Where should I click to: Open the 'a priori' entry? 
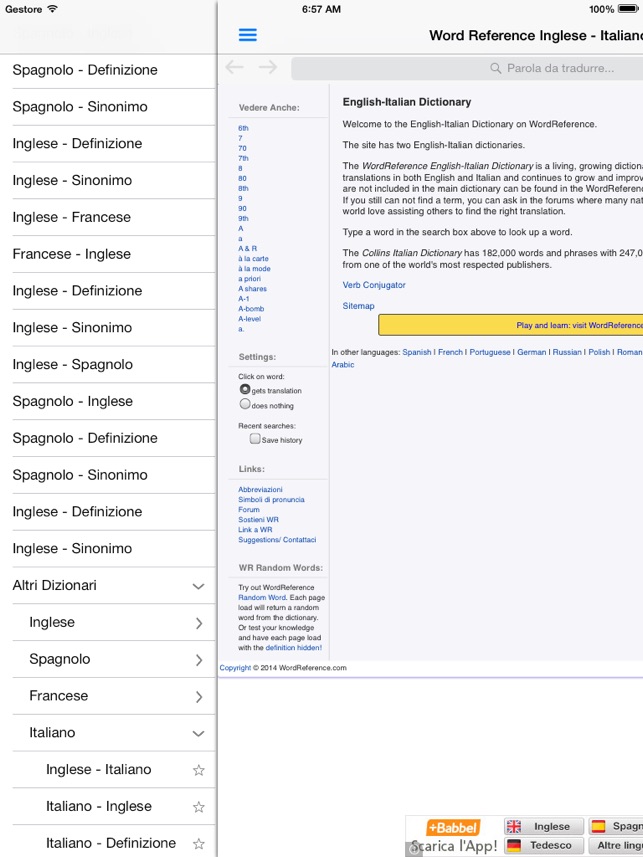click(x=249, y=279)
